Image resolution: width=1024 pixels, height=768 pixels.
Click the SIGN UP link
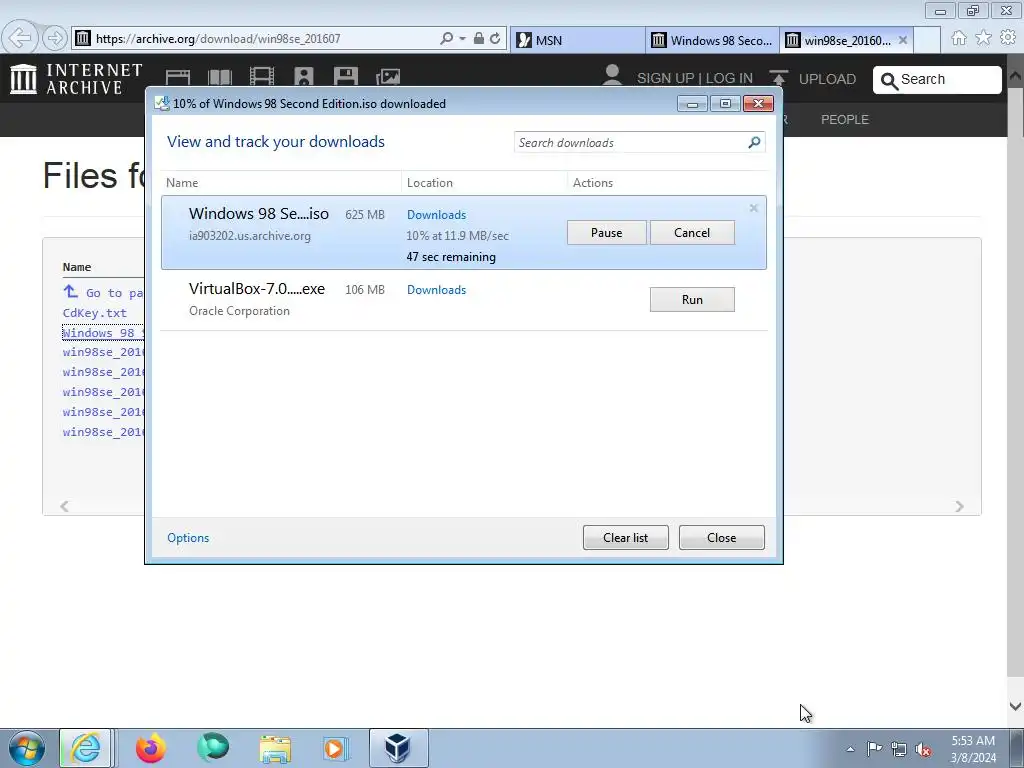coord(665,78)
